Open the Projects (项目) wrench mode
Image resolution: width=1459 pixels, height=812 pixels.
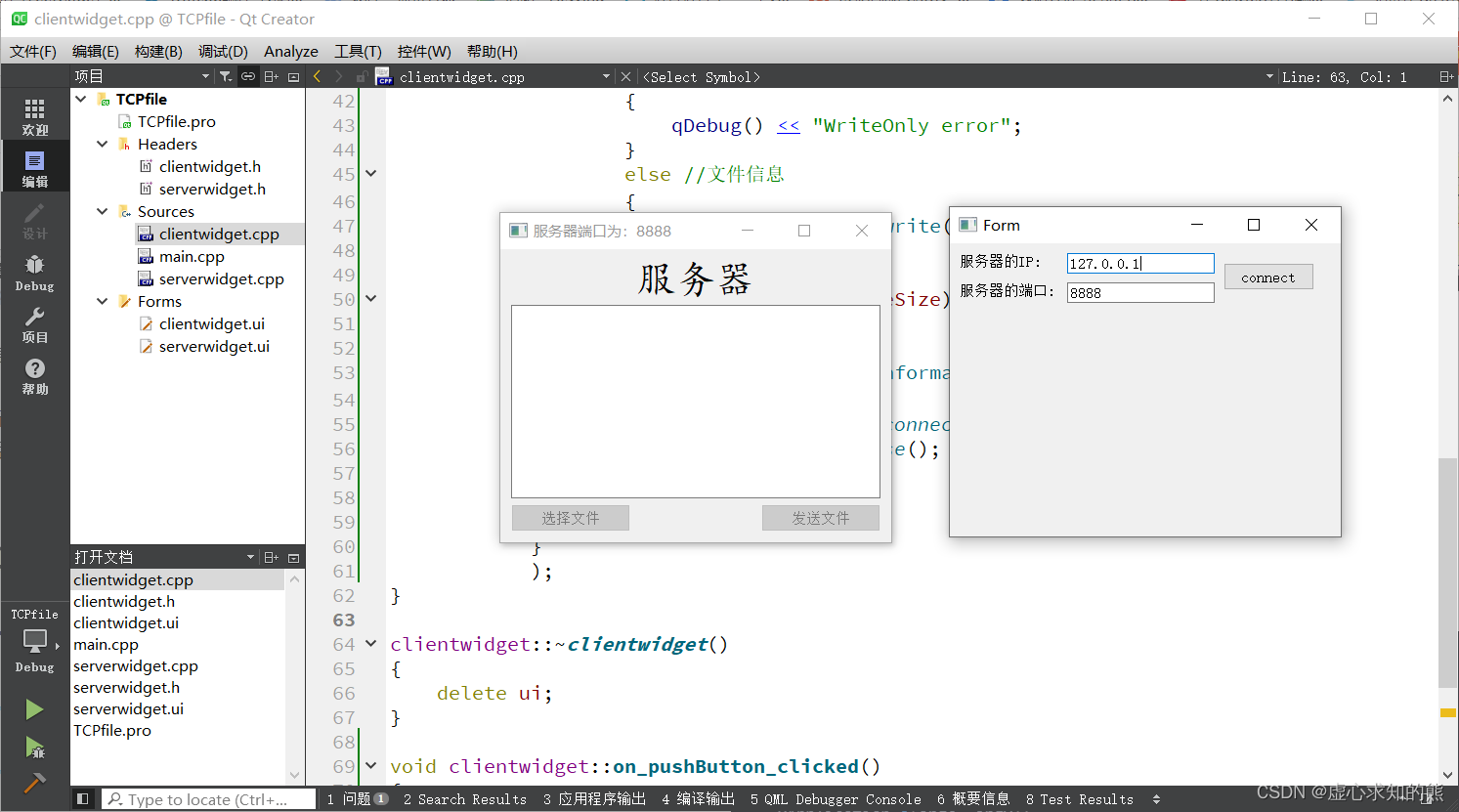coord(34,324)
